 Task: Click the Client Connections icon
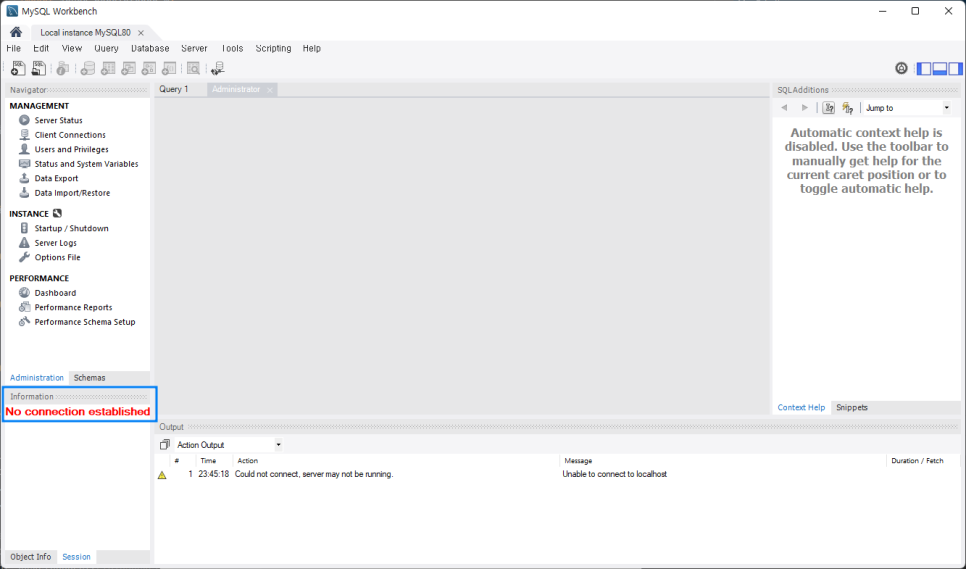point(24,134)
